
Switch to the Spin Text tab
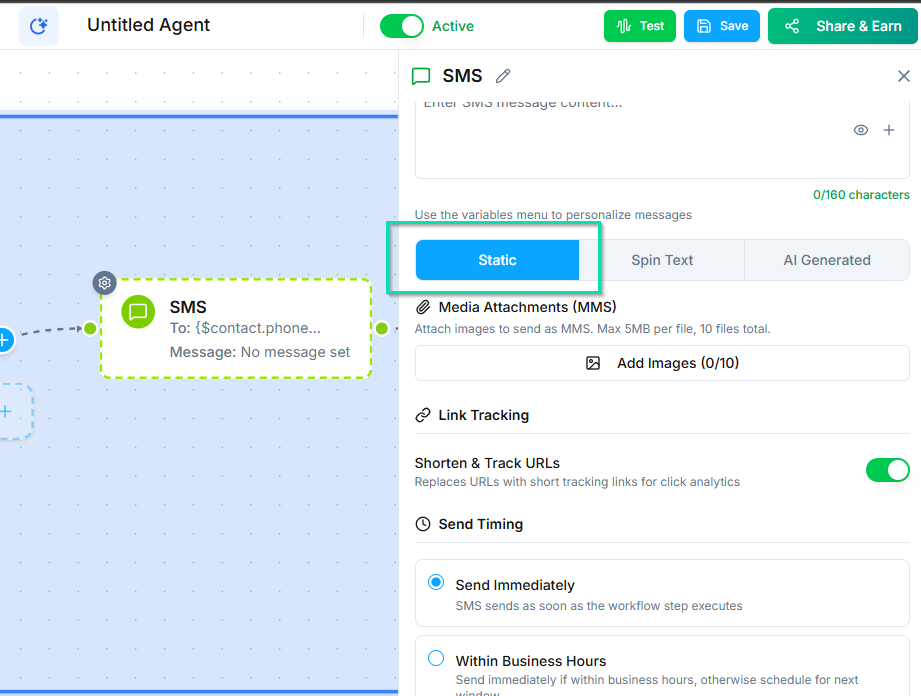[x=661, y=260]
